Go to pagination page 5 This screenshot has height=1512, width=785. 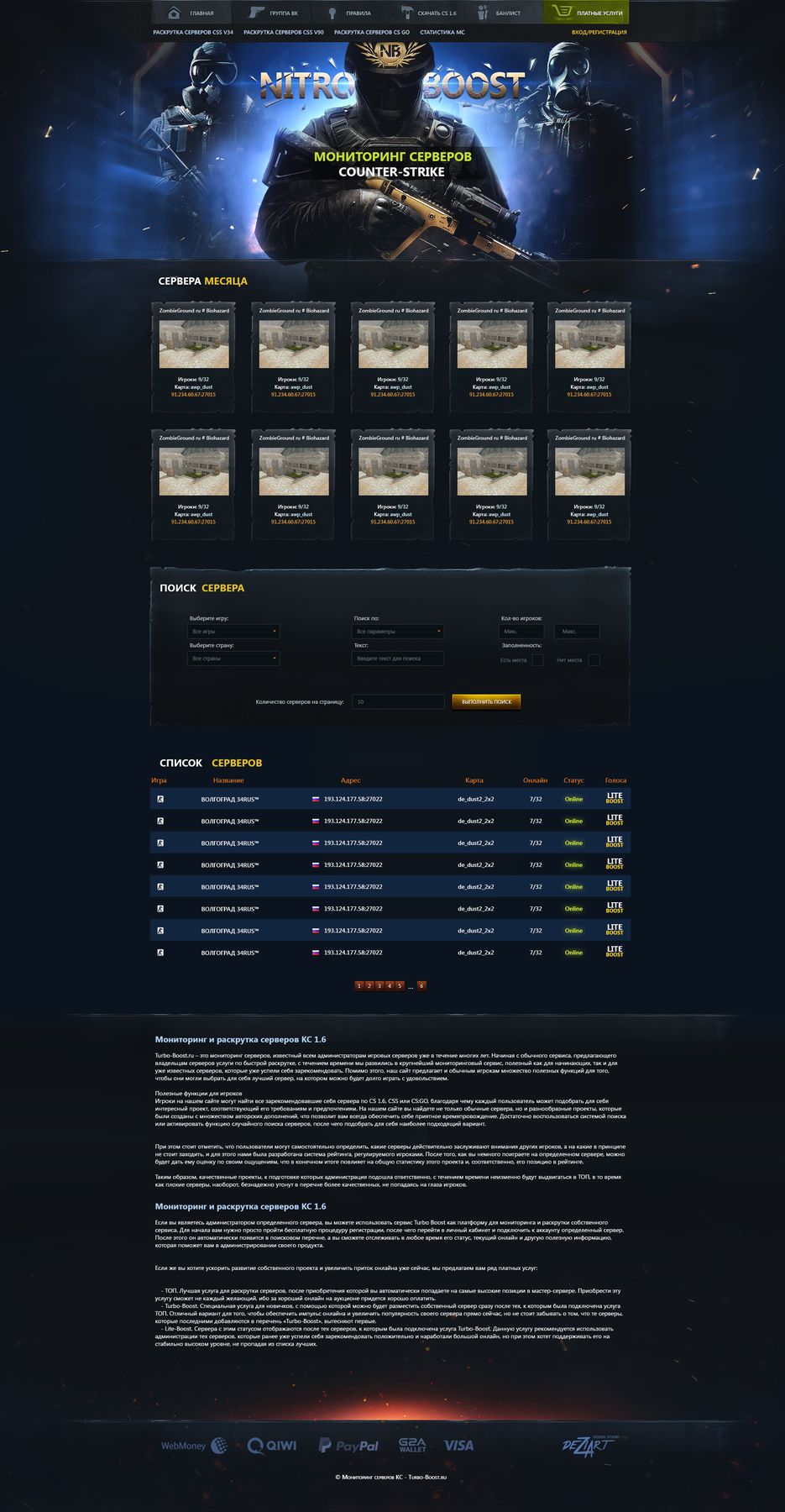pyautogui.click(x=400, y=986)
